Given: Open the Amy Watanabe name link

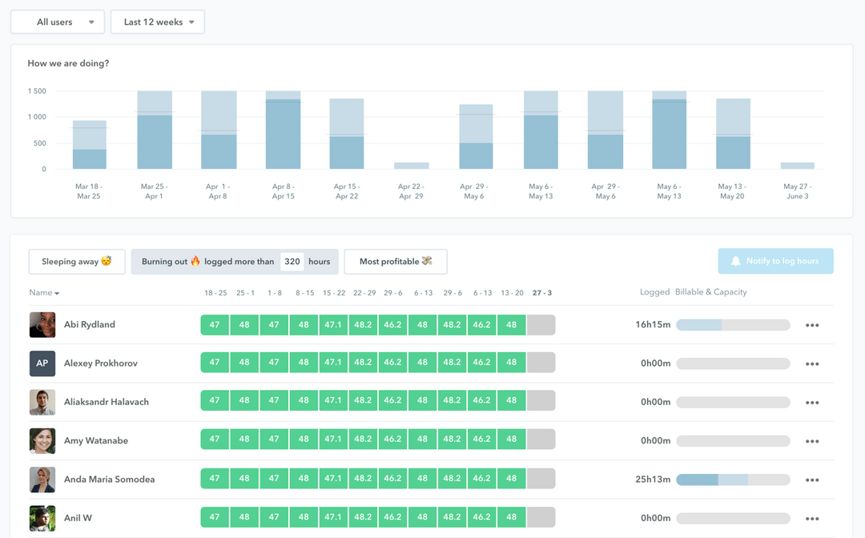Looking at the screenshot, I should click(x=96, y=441).
